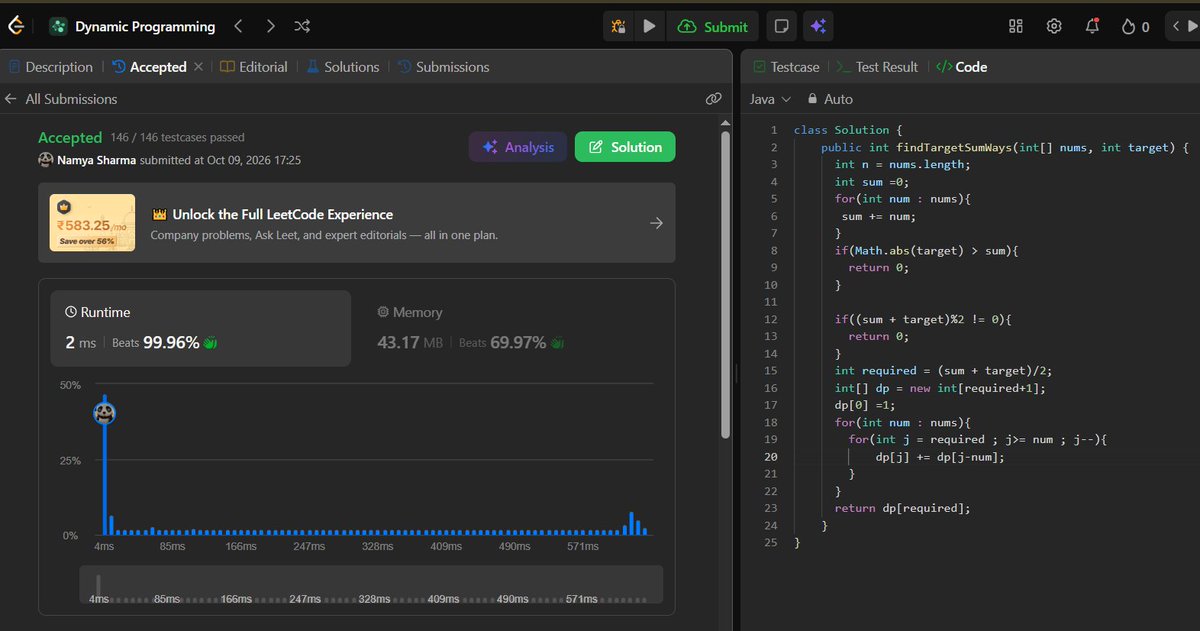This screenshot has height=631, width=1200.
Task: Open the layout grid icon
Action: [1016, 27]
